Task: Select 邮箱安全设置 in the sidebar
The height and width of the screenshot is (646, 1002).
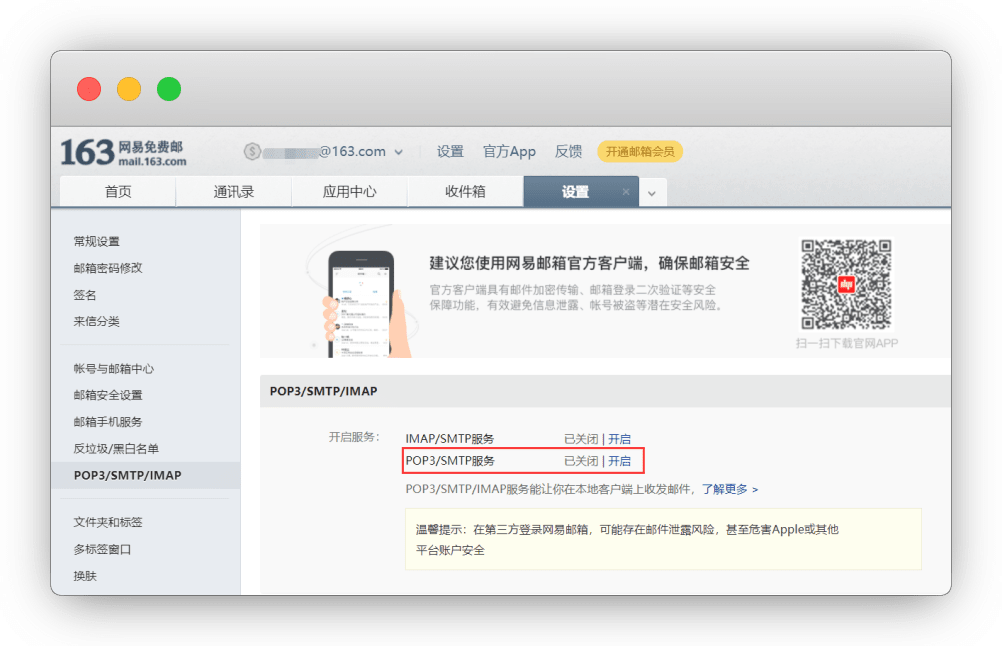Action: click(108, 395)
